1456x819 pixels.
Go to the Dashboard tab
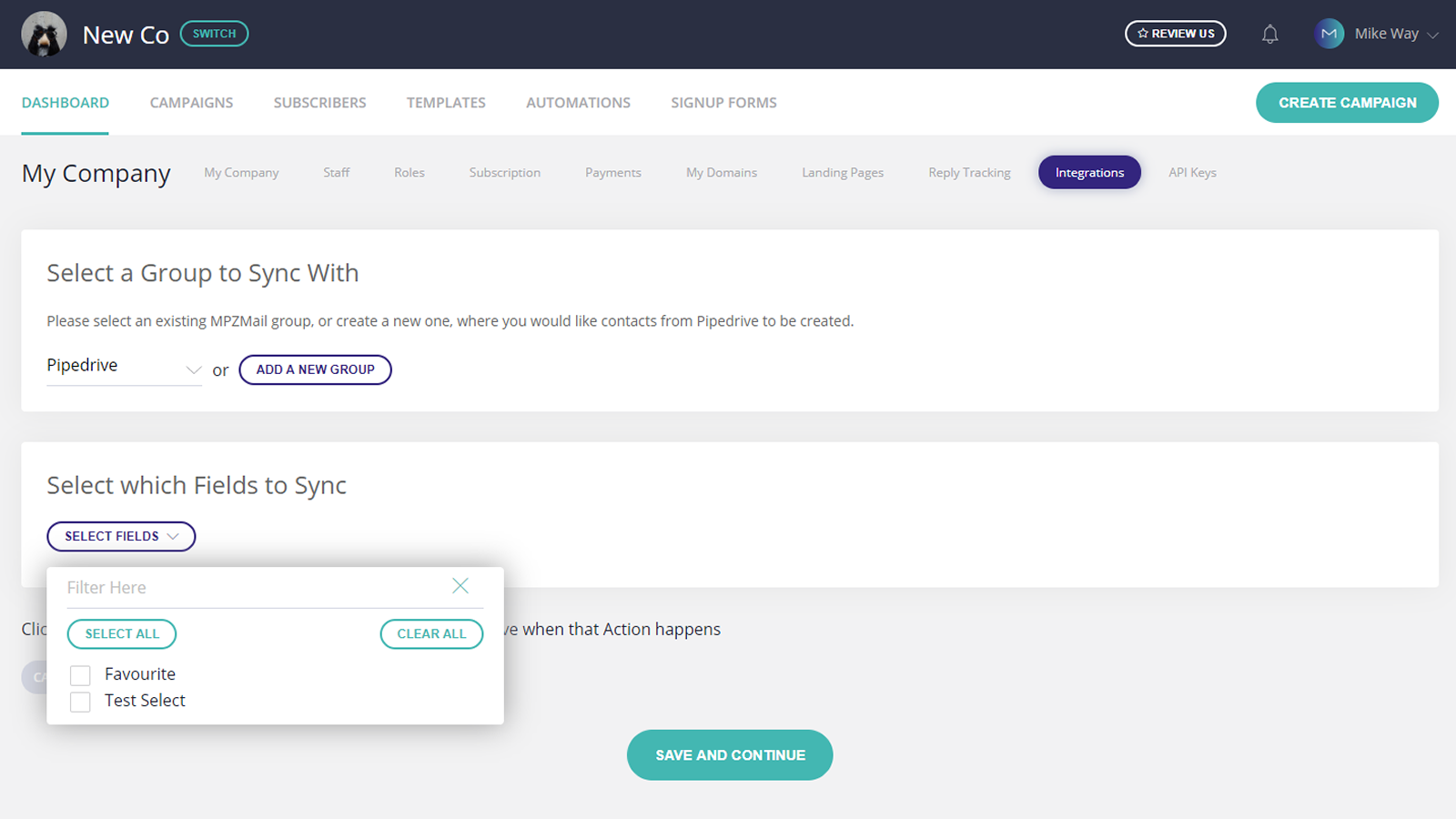[66, 103]
